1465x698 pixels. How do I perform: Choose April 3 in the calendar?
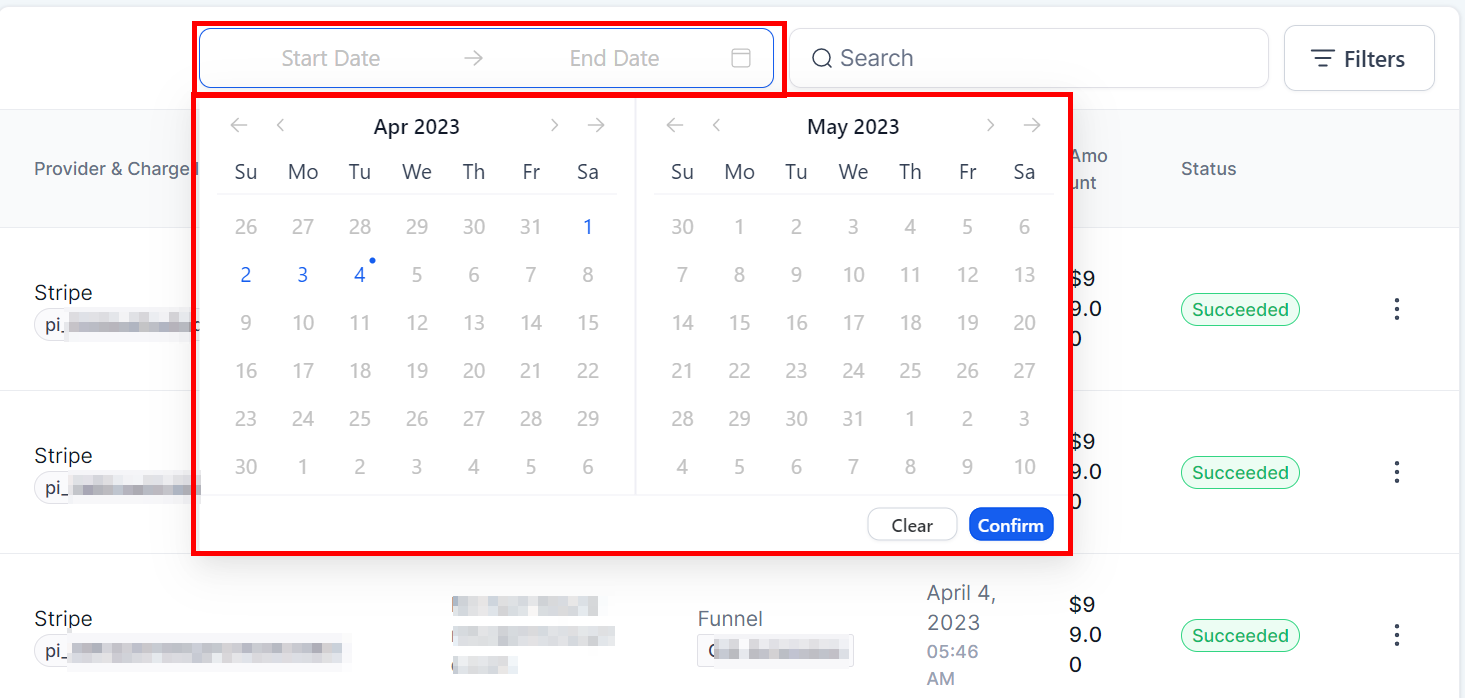303,275
